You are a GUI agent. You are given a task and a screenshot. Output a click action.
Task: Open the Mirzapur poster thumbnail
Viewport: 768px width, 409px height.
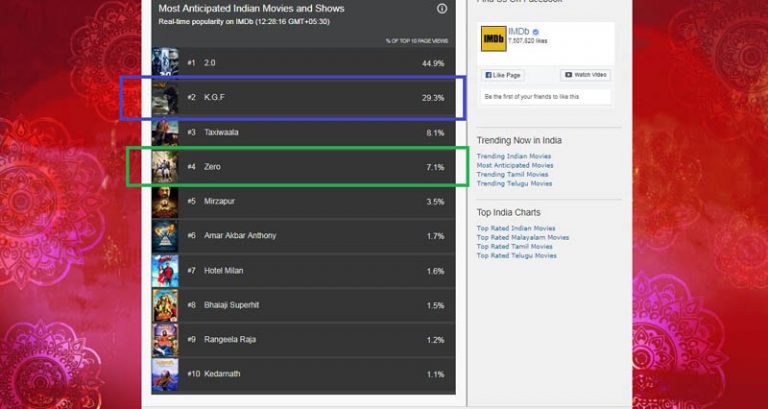coord(165,202)
